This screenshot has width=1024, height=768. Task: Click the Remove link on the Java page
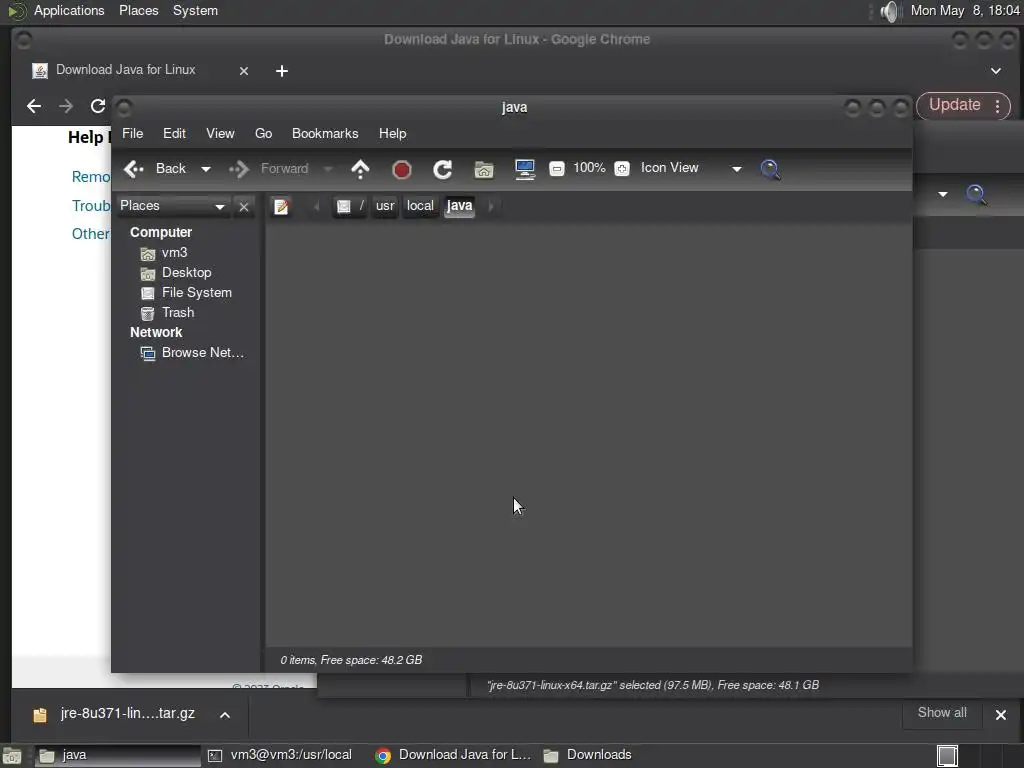(91, 177)
